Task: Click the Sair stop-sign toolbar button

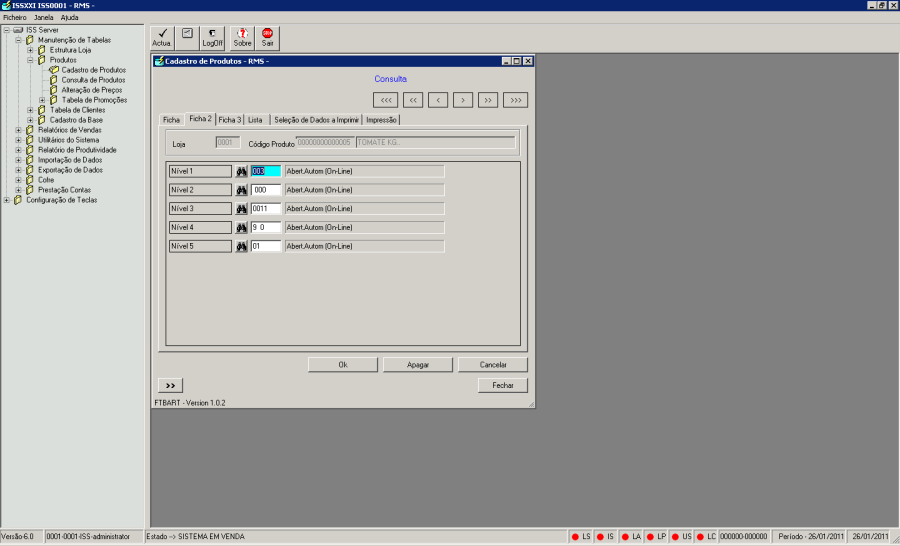Action: coord(267,38)
